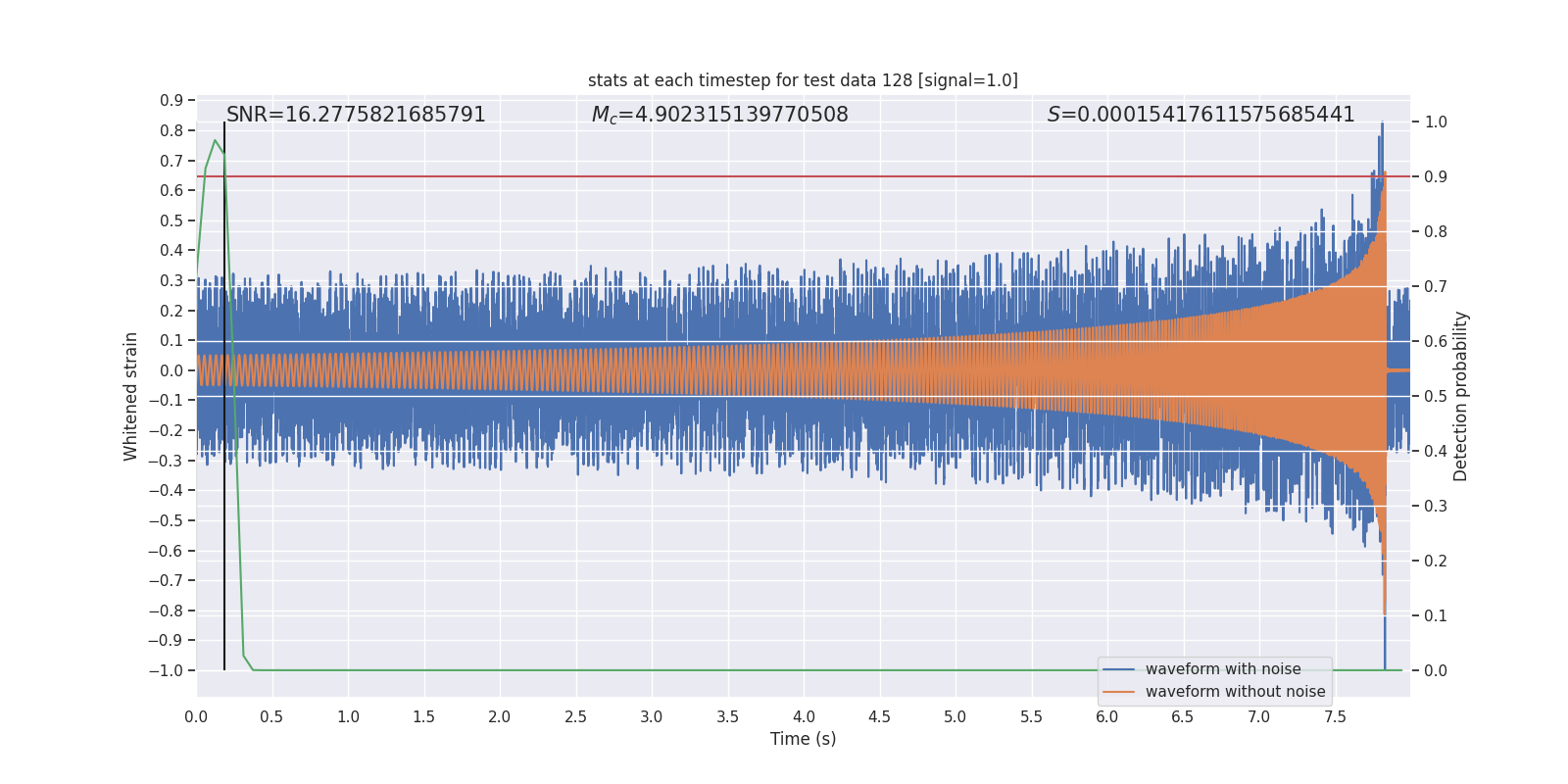1568x784 pixels.
Task: Click the 'waveform with noise' legend entry
Action: tap(1223, 669)
